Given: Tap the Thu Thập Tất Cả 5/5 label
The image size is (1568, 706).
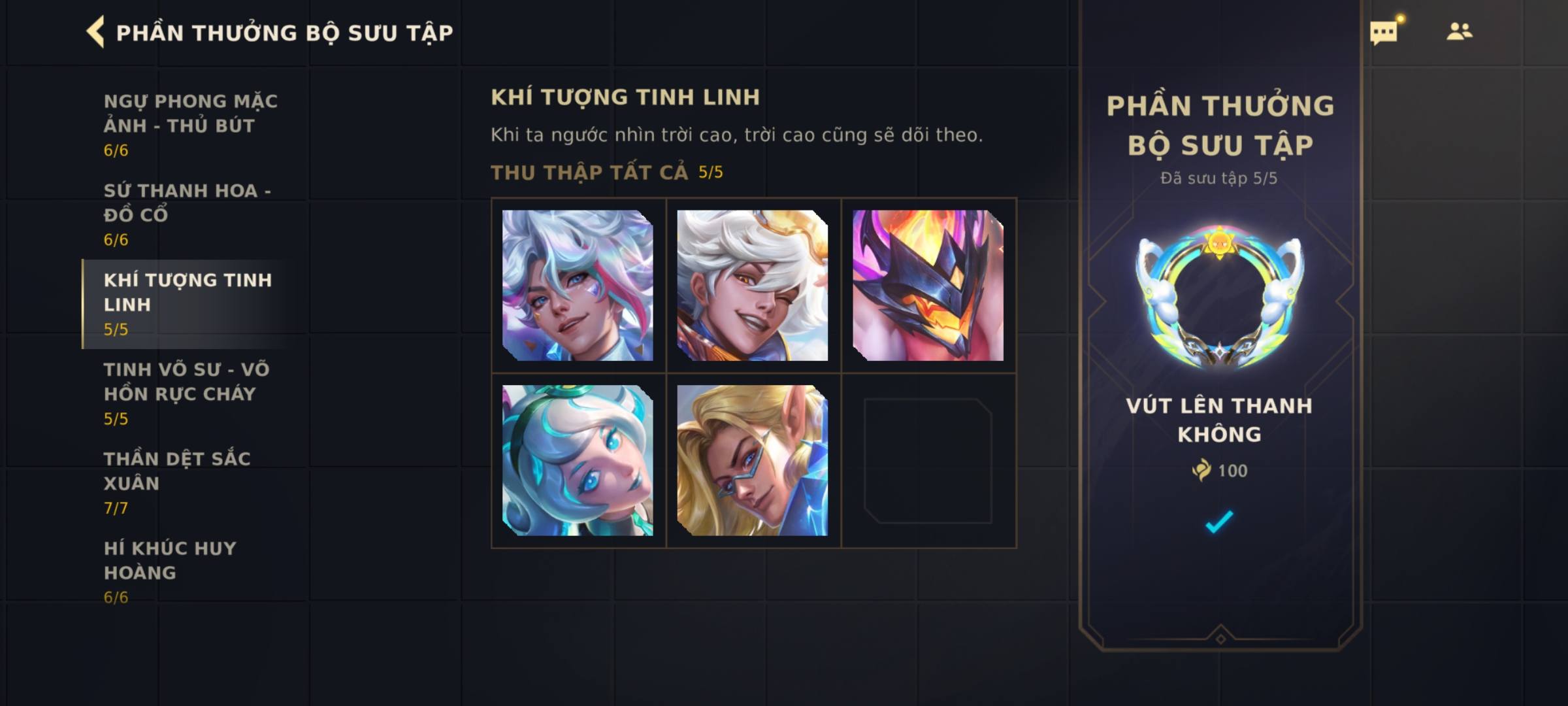Looking at the screenshot, I should click(x=607, y=172).
